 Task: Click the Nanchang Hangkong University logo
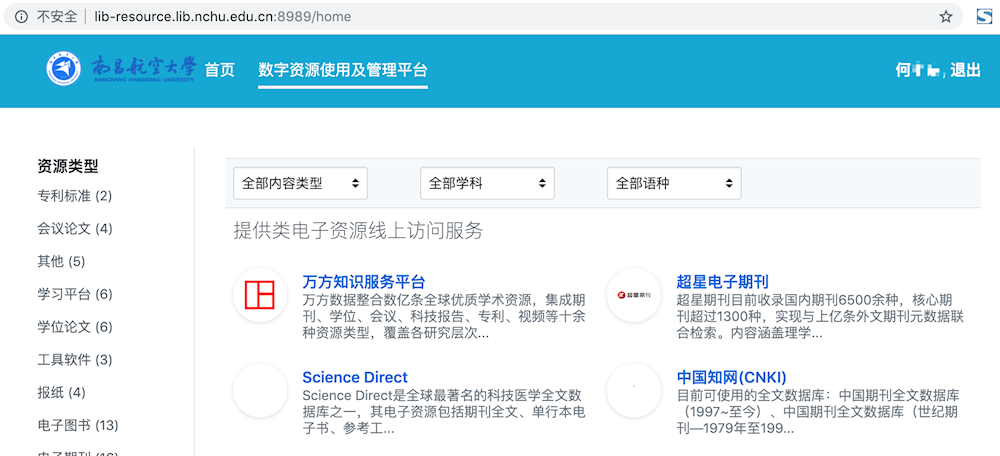point(121,69)
